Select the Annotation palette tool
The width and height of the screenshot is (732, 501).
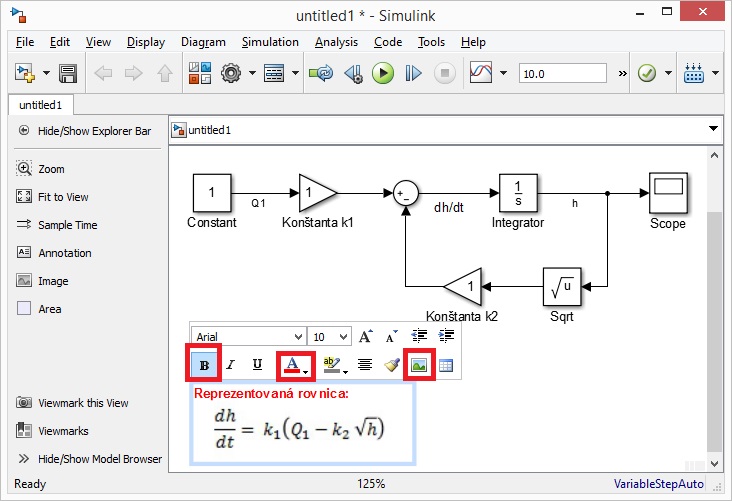pos(54,253)
